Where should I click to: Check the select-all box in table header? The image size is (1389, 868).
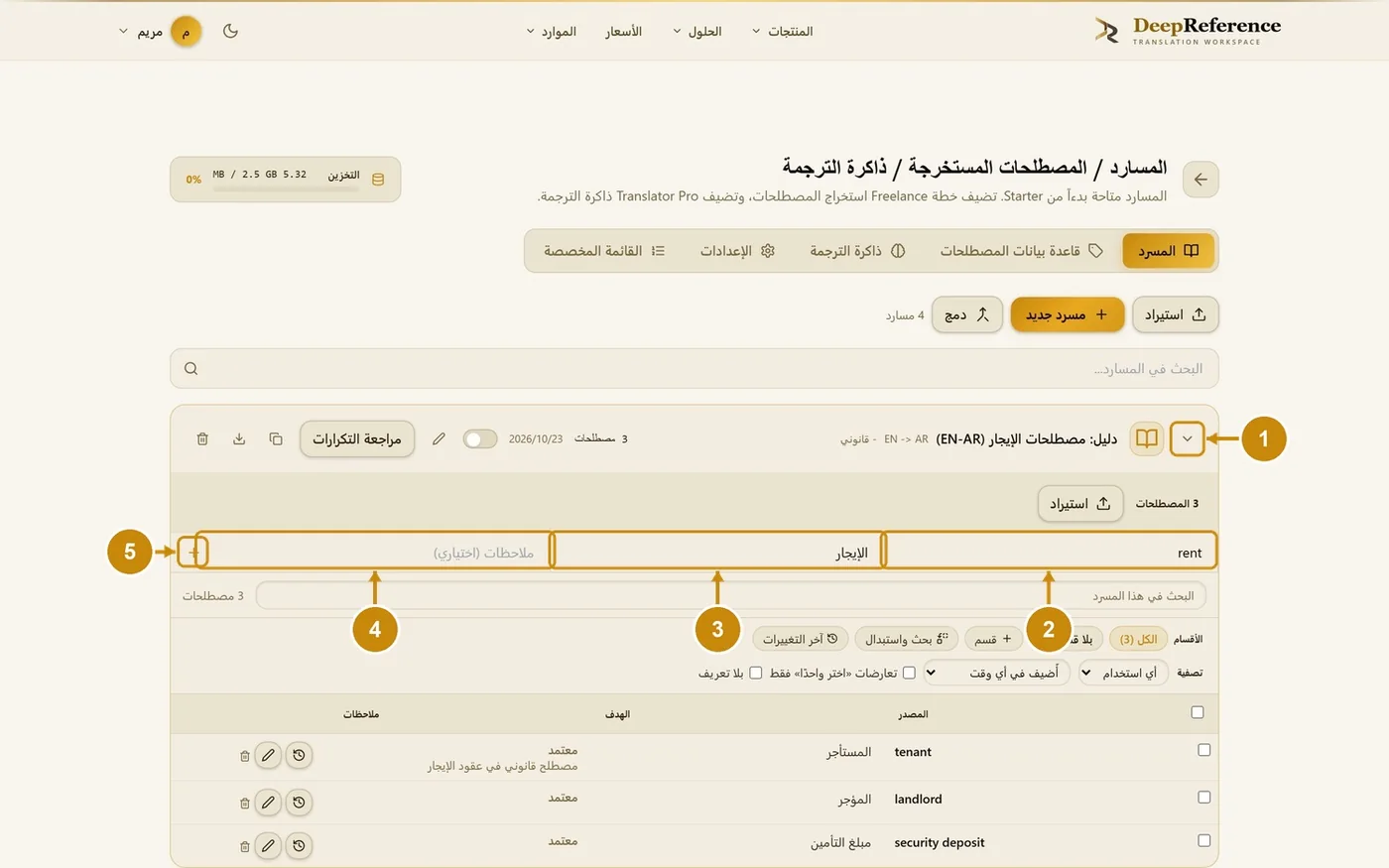point(1198,712)
